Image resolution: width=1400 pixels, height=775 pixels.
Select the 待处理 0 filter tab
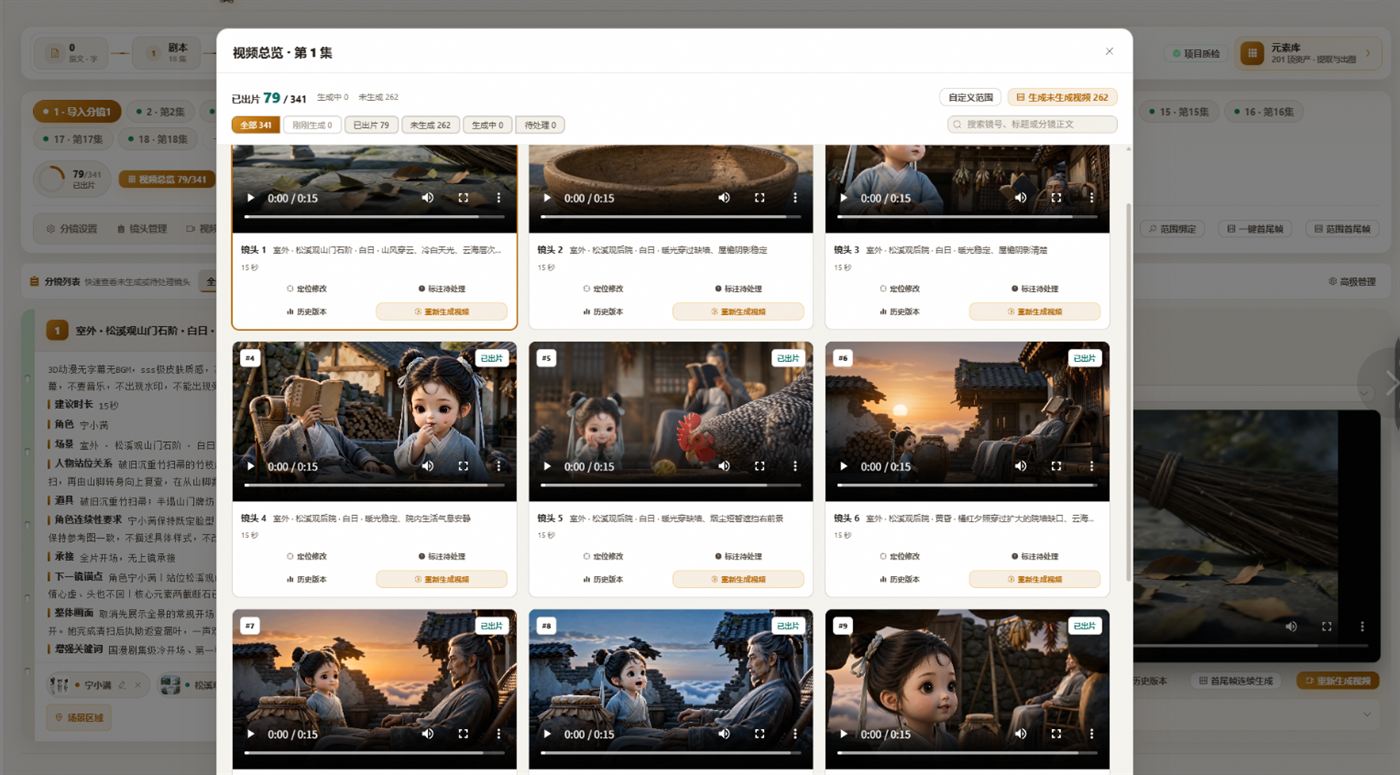540,125
